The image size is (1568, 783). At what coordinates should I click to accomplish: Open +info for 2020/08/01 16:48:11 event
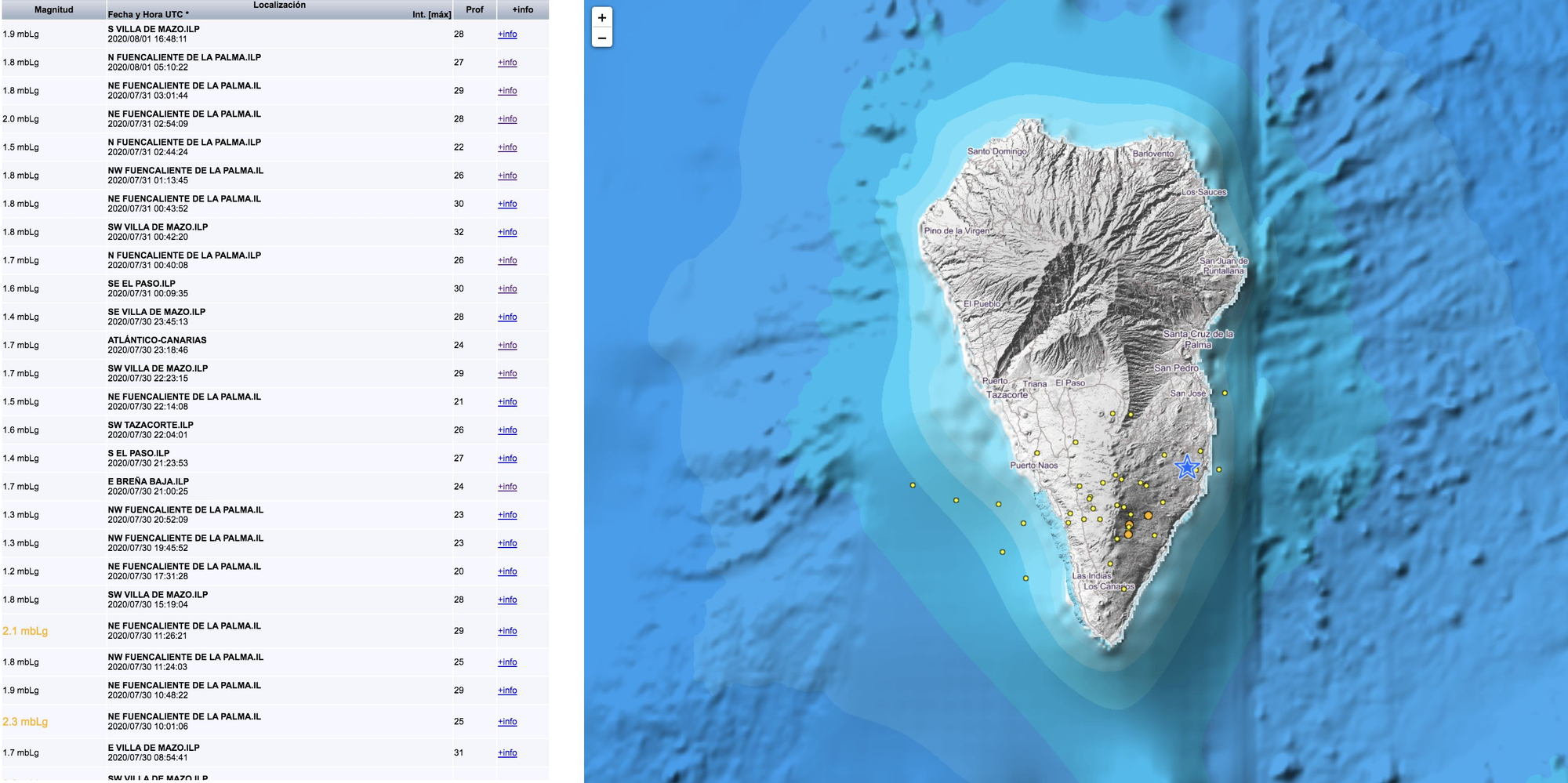507,34
